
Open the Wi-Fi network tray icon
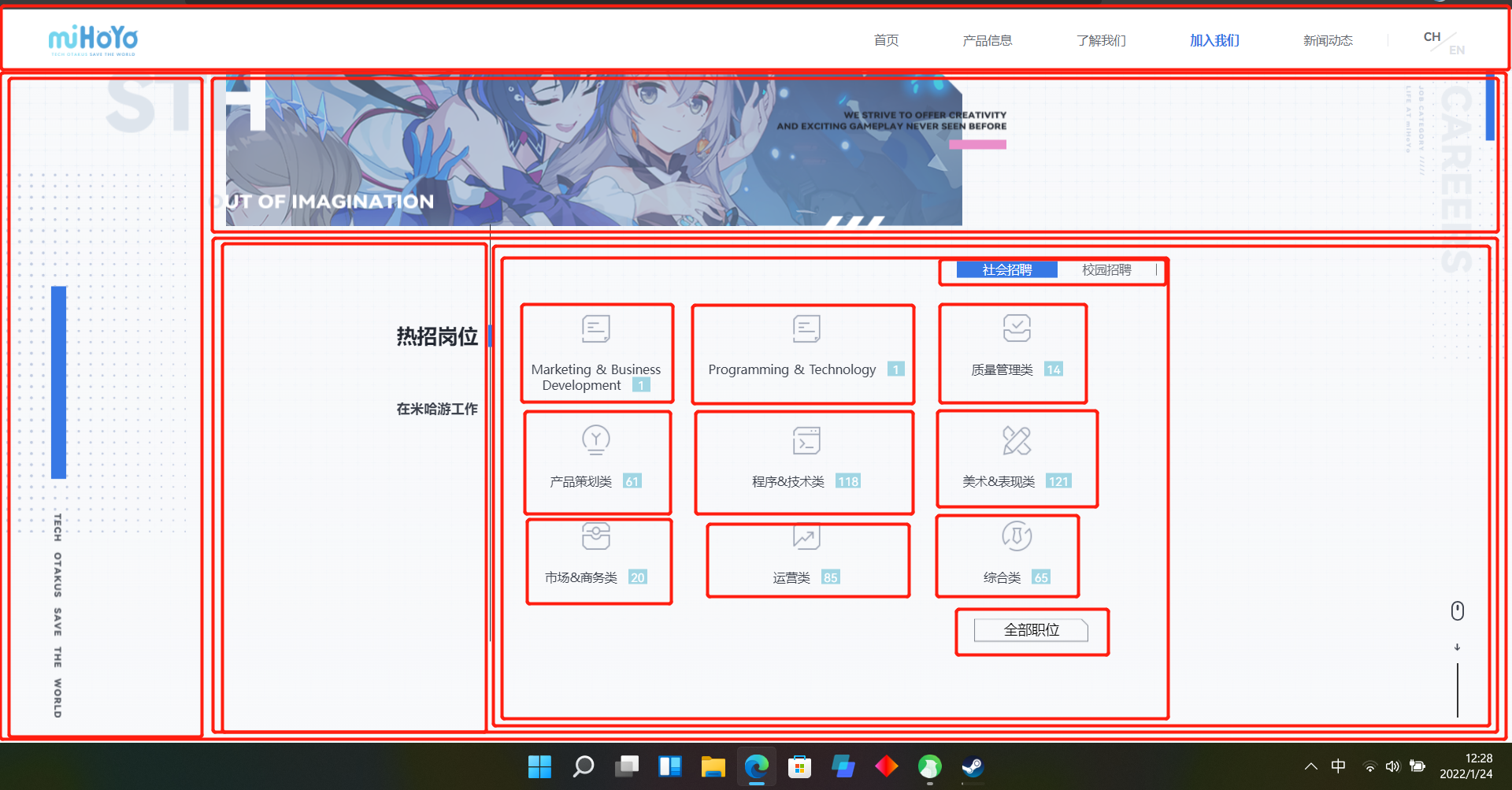pos(1370,766)
